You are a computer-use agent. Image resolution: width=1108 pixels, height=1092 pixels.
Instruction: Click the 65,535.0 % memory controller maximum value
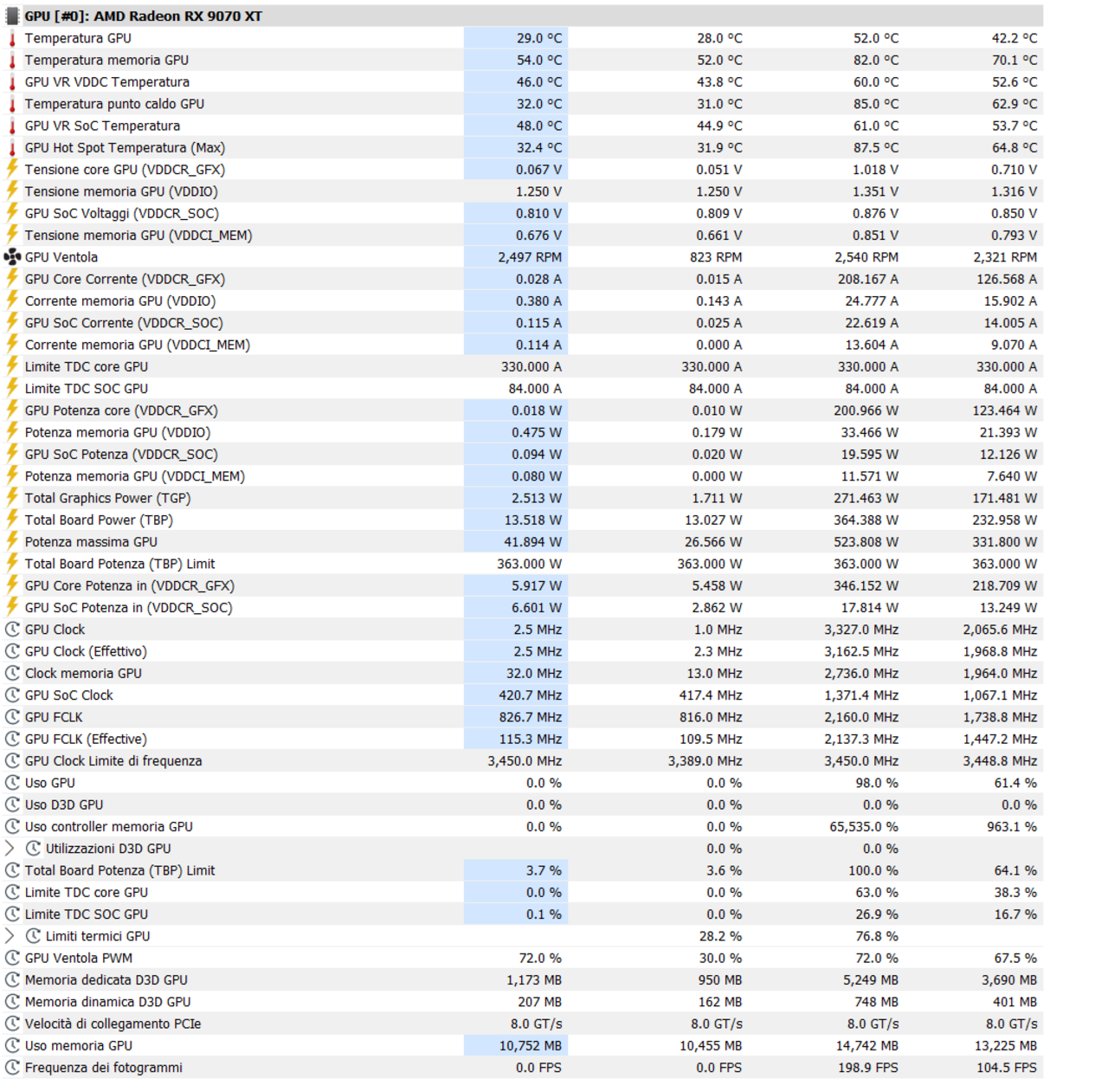(x=864, y=827)
